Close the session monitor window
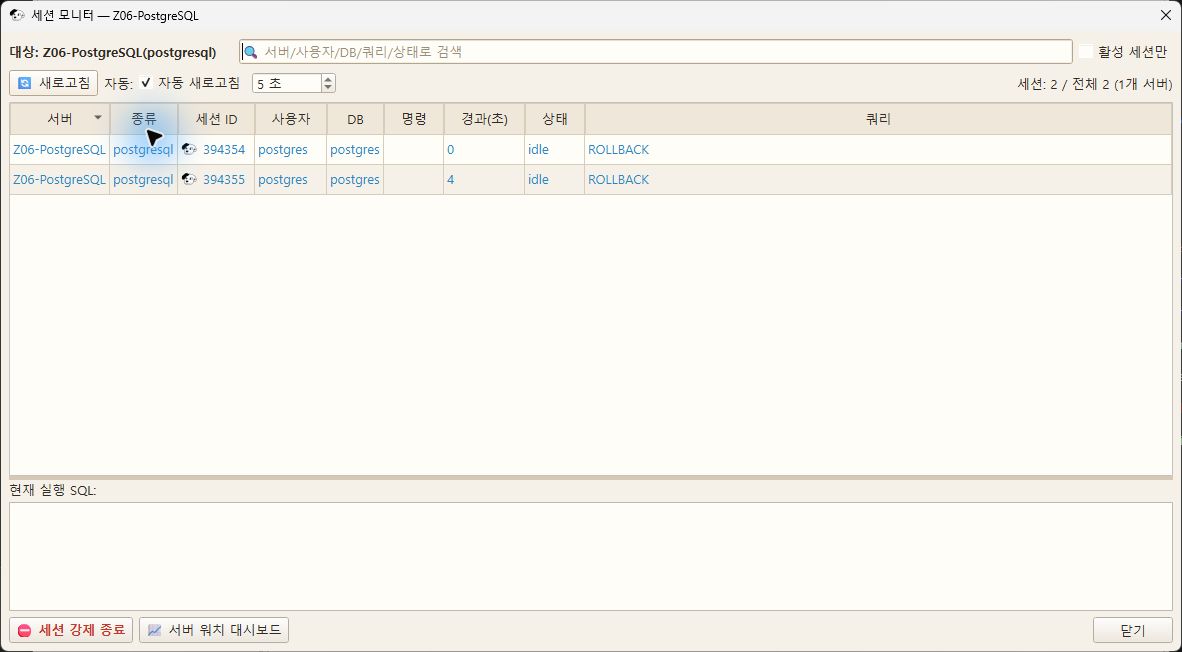The height and width of the screenshot is (652, 1182). (1165, 15)
